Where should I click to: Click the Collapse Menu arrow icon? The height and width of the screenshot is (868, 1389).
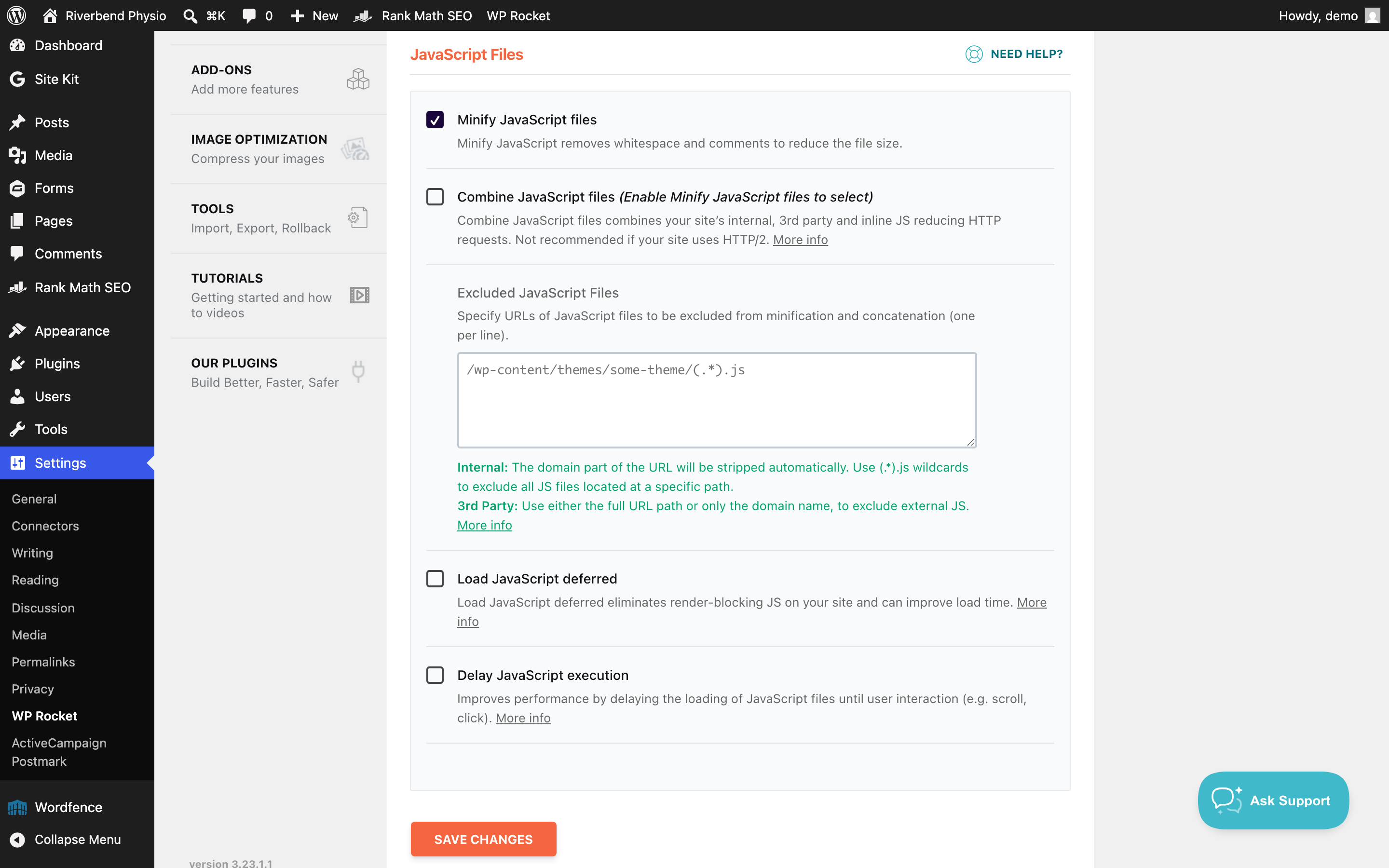tap(17, 839)
